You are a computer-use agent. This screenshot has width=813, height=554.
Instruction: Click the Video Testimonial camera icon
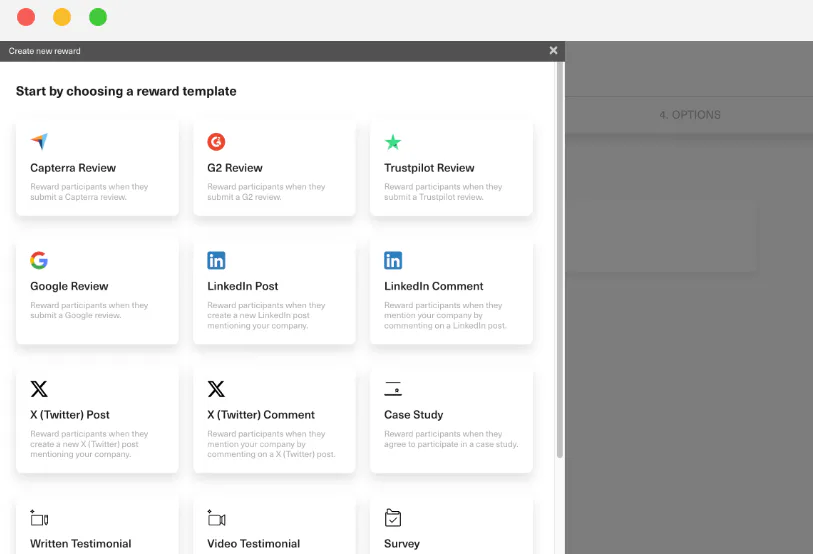point(216,518)
